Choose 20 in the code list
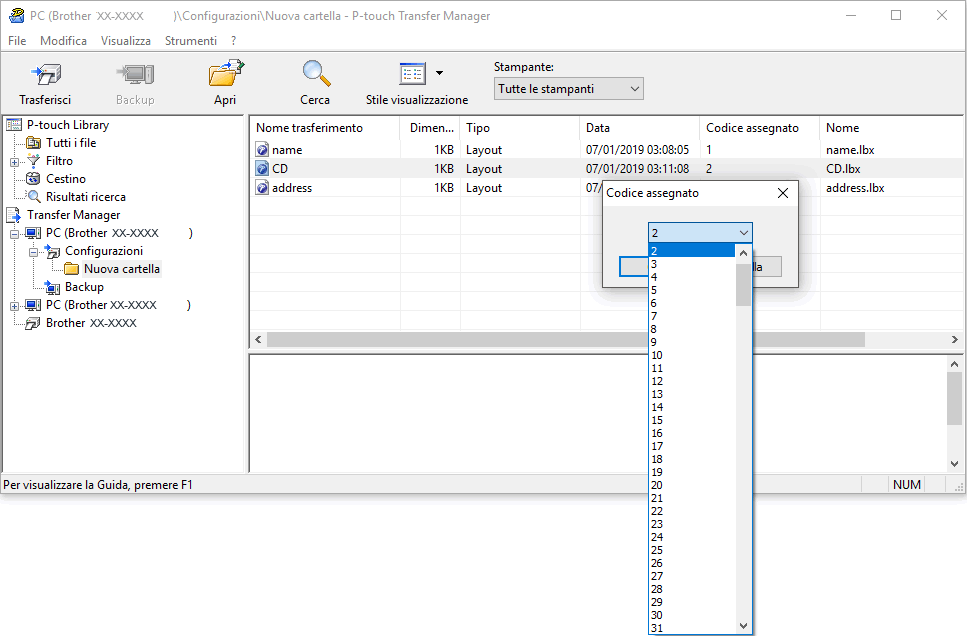Viewport: 967px width, 636px height. [x=692, y=485]
